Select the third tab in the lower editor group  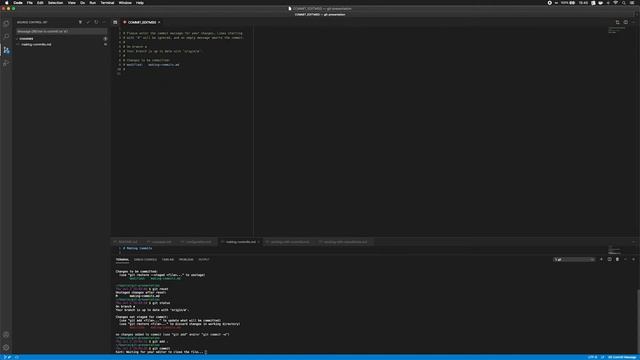pos(198,242)
